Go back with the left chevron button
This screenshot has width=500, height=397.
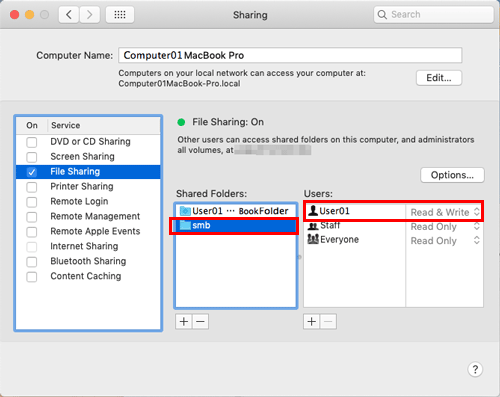pyautogui.click(x=69, y=15)
